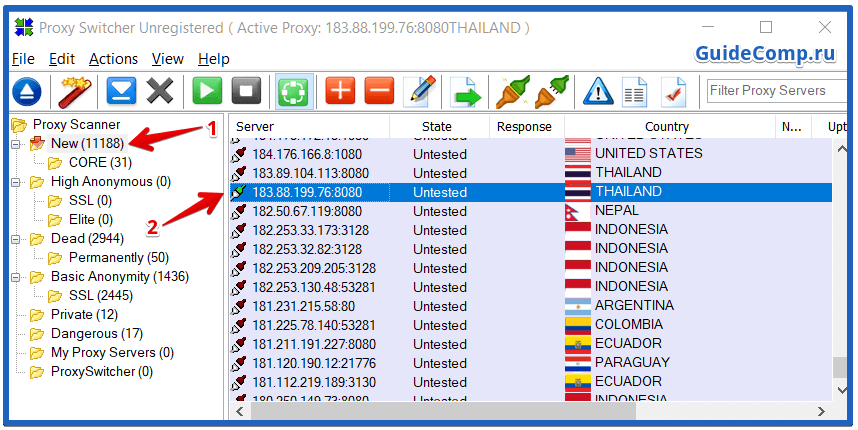Click the blue download proxy list icon
858x430 pixels.
pos(121,91)
